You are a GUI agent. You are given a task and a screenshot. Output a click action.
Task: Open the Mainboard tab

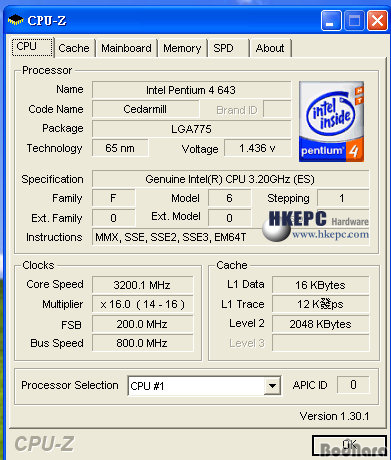click(x=126, y=48)
